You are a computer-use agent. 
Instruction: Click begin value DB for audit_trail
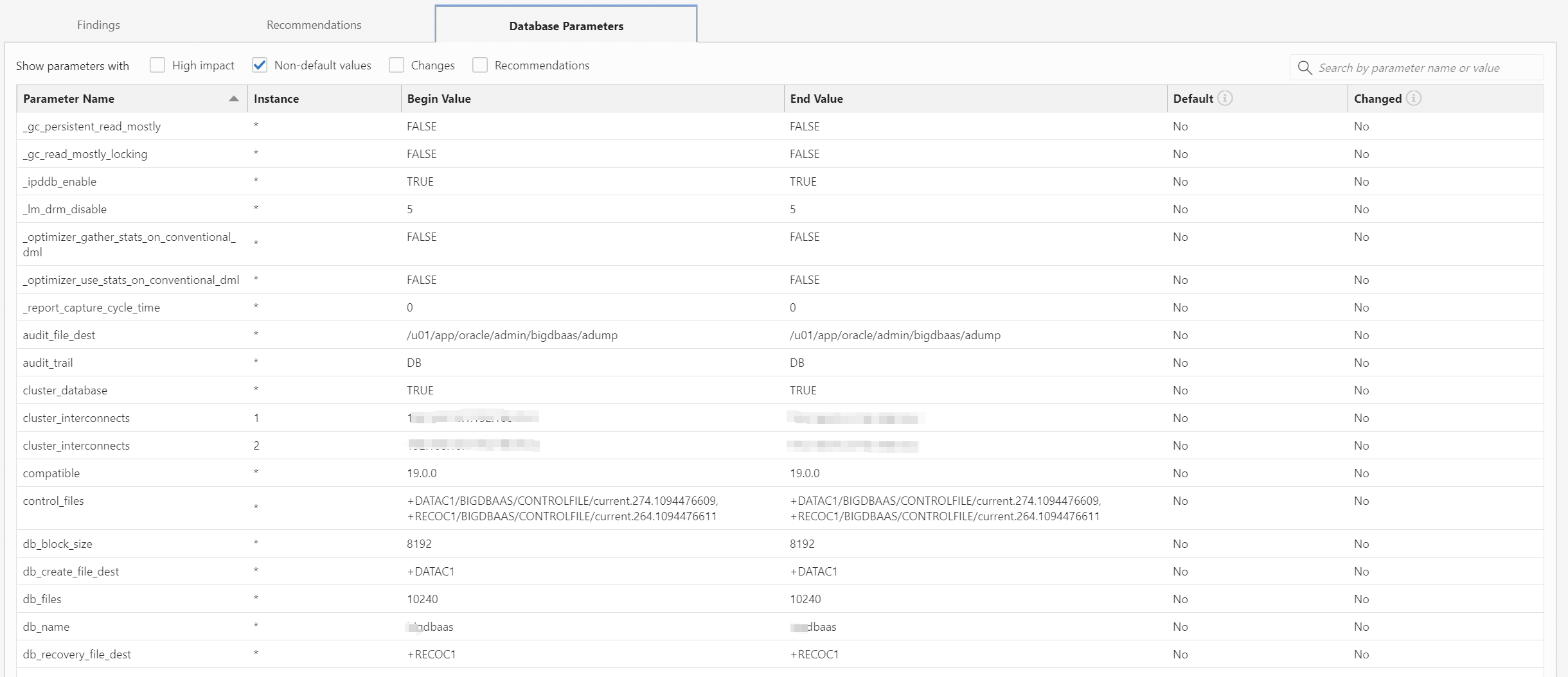click(414, 363)
